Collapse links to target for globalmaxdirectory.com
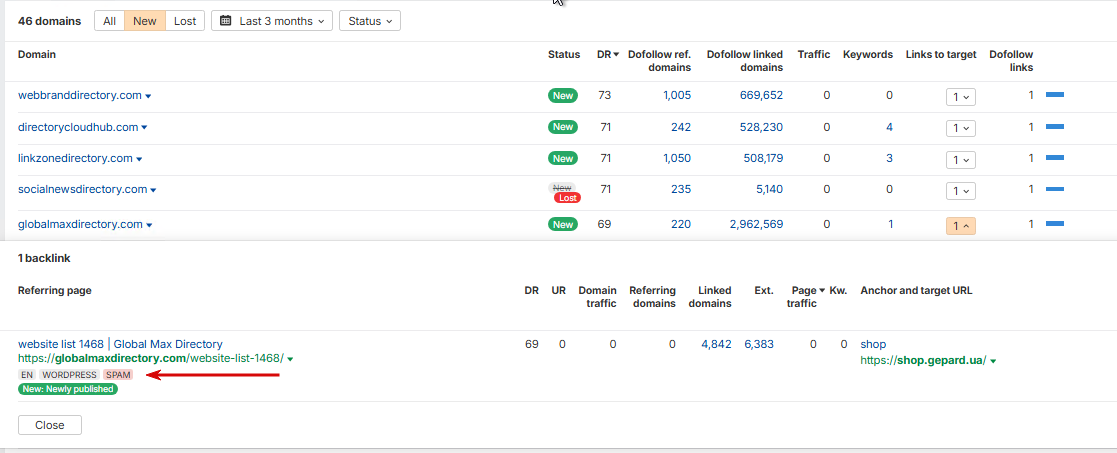The image size is (1117, 453). (x=960, y=226)
